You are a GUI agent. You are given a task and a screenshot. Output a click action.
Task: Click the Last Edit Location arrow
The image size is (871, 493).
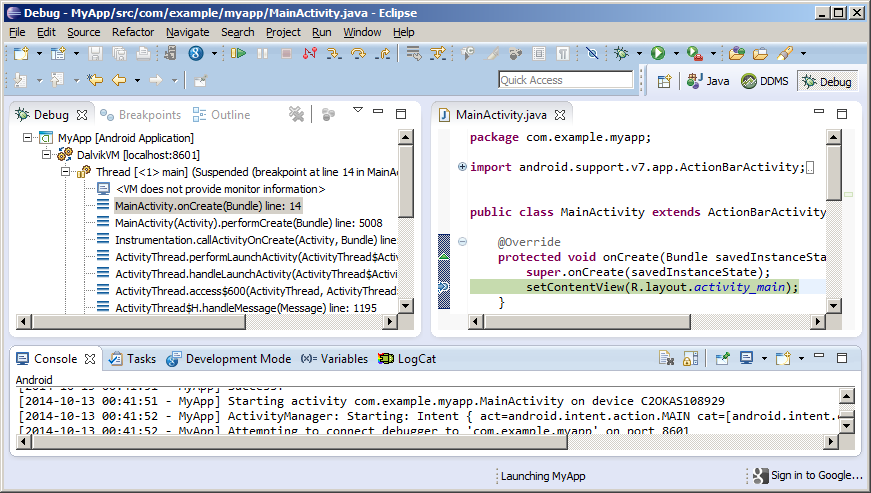(x=95, y=80)
